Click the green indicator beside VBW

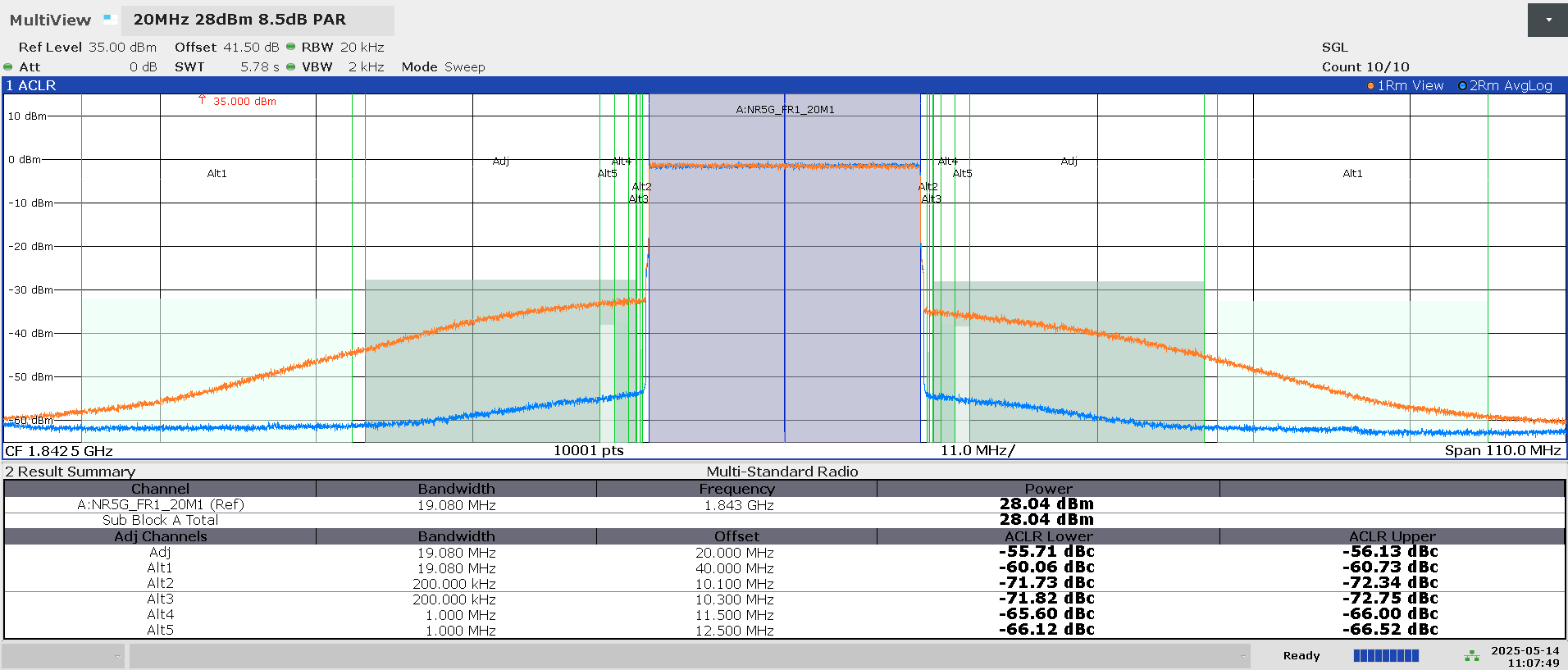[x=290, y=67]
